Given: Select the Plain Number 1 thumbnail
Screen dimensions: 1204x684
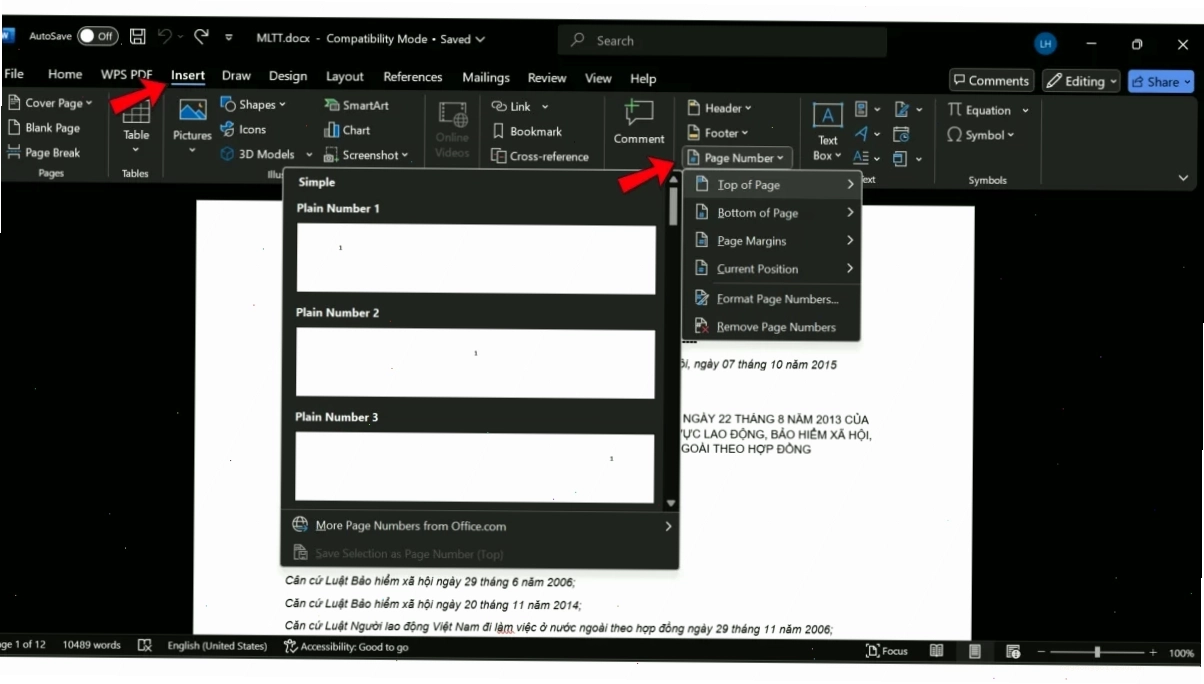Looking at the screenshot, I should coord(476,259).
